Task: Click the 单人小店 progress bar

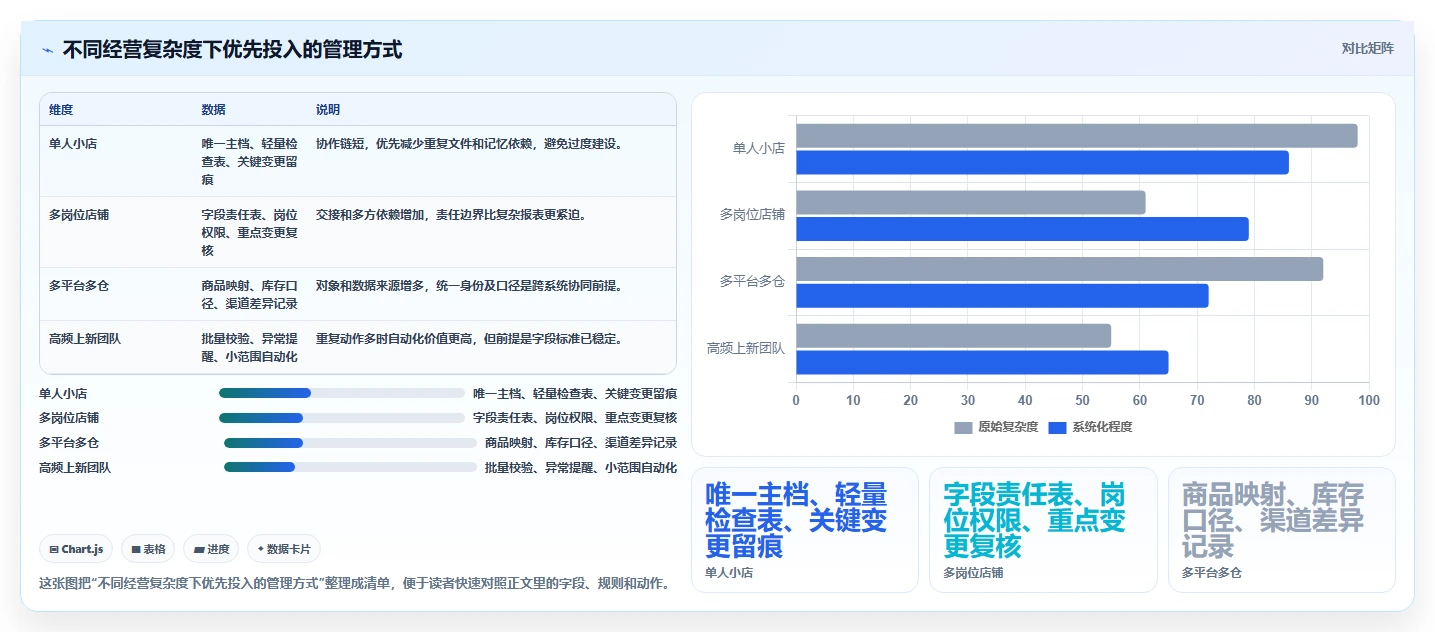Action: pyautogui.click(x=341, y=393)
